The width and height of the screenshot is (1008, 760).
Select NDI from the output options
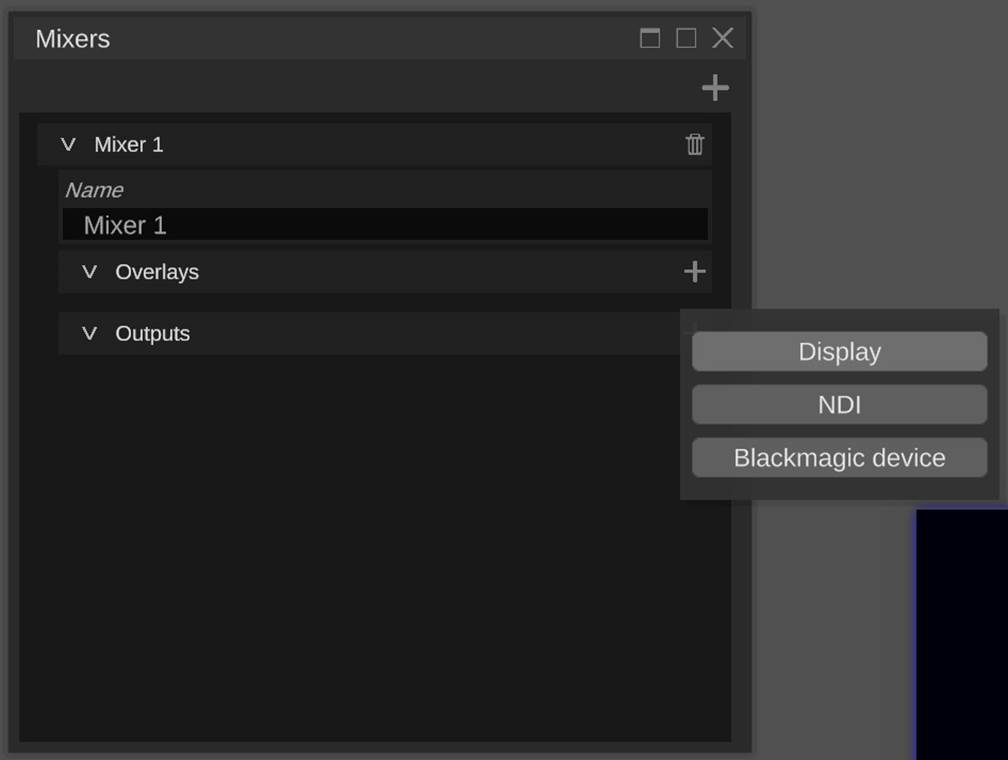point(839,405)
